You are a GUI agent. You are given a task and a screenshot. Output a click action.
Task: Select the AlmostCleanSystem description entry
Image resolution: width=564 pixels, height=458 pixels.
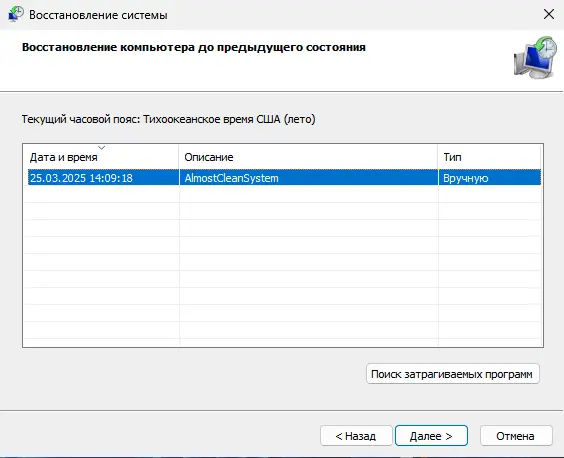click(231, 178)
